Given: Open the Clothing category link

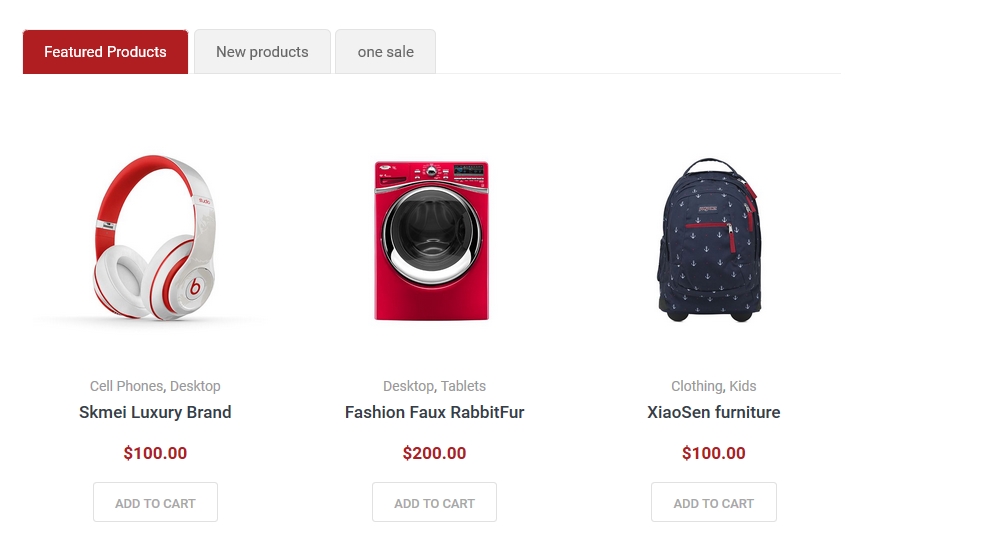Looking at the screenshot, I should click(x=696, y=386).
